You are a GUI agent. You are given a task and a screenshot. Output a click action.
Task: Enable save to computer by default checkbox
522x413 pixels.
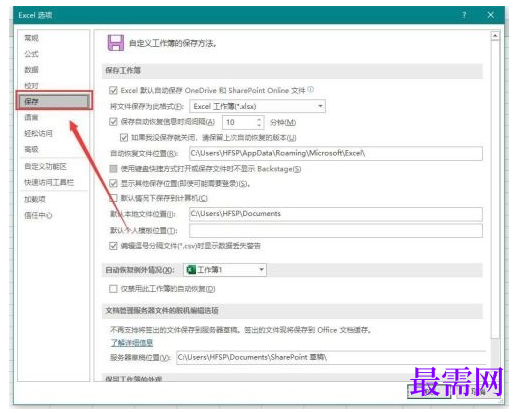(113, 198)
